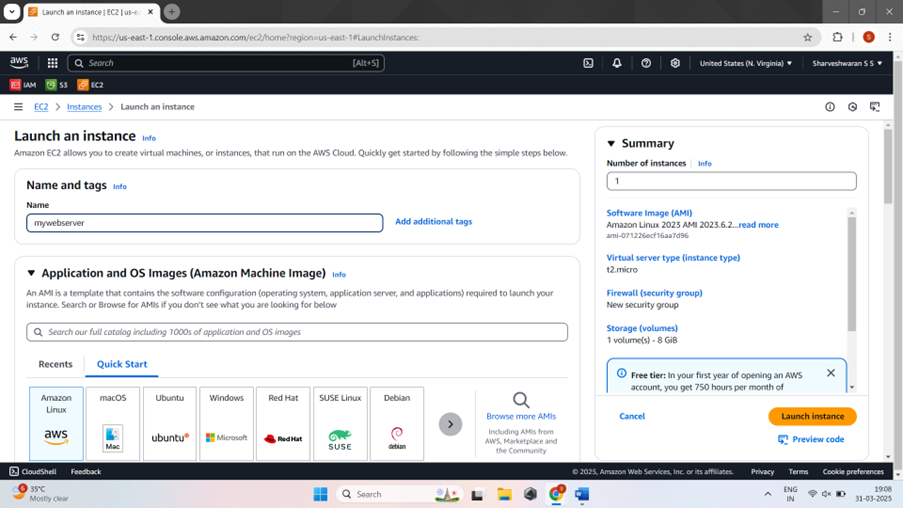
Task: Collapse the Application and OS Images section
Action: click(31, 273)
